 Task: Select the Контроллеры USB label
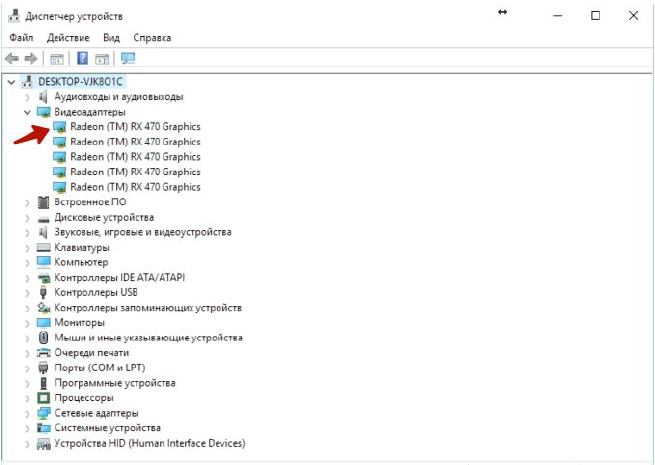tap(96, 292)
